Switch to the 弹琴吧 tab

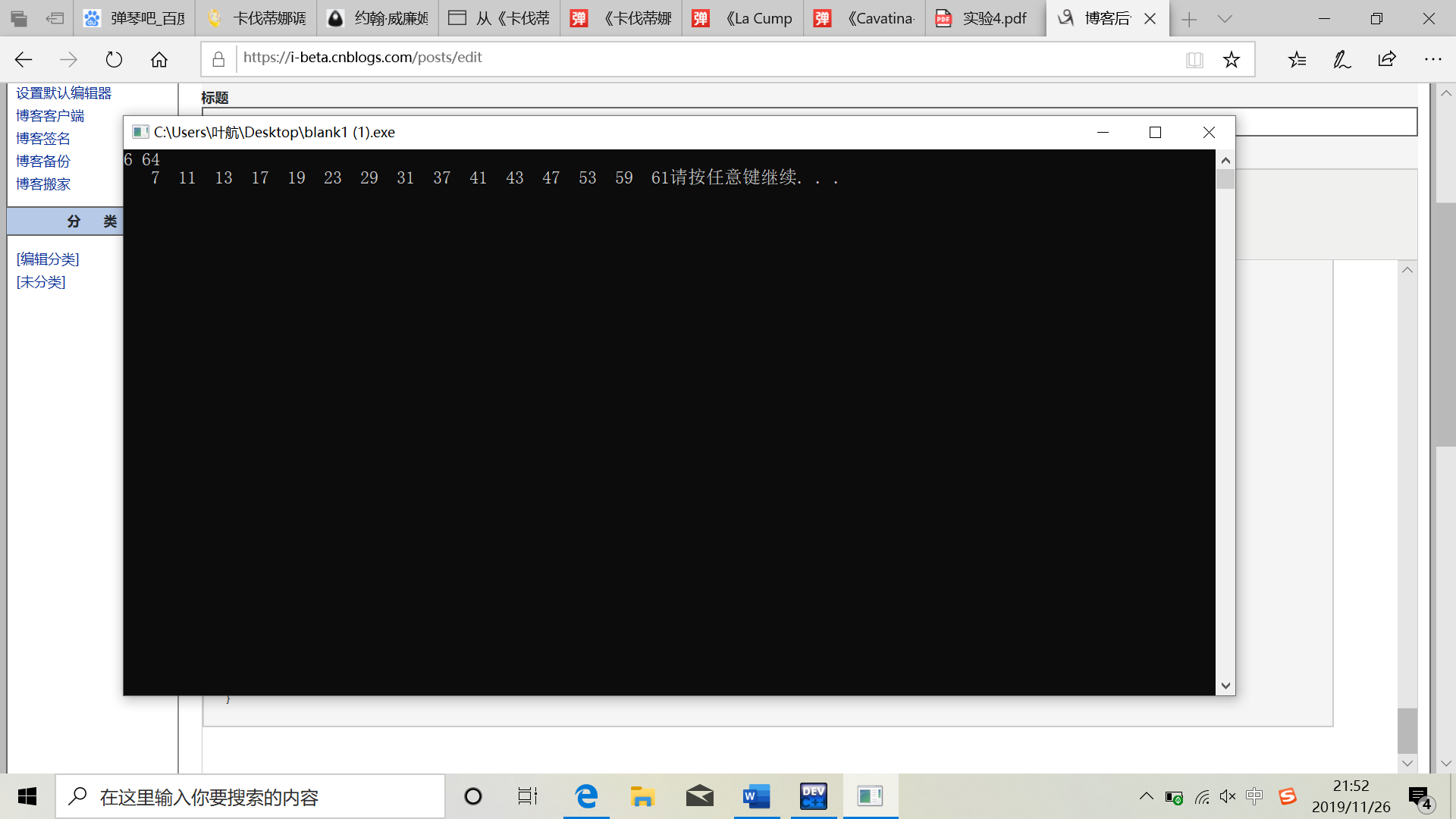tap(135, 19)
